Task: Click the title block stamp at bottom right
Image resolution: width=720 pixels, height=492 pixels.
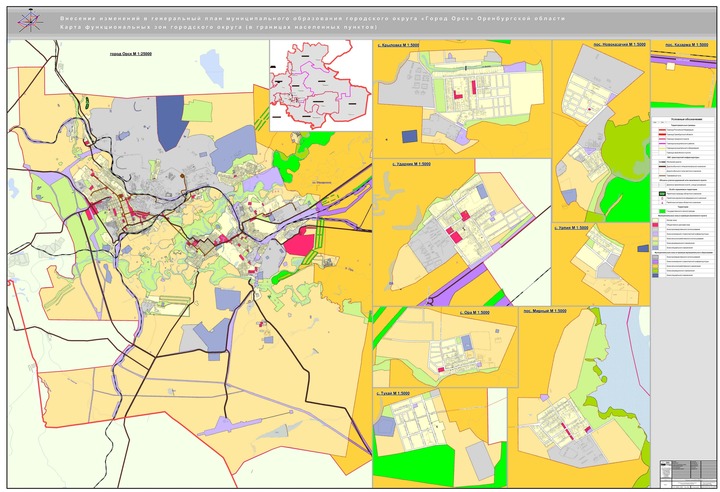Action: click(x=686, y=473)
